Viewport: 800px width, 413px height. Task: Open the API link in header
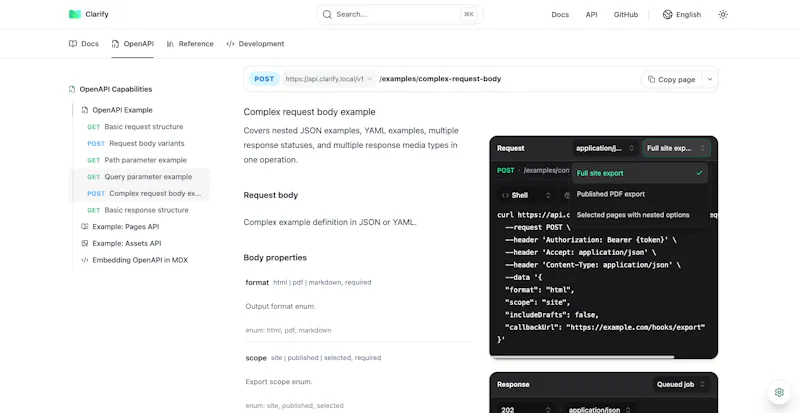click(591, 14)
